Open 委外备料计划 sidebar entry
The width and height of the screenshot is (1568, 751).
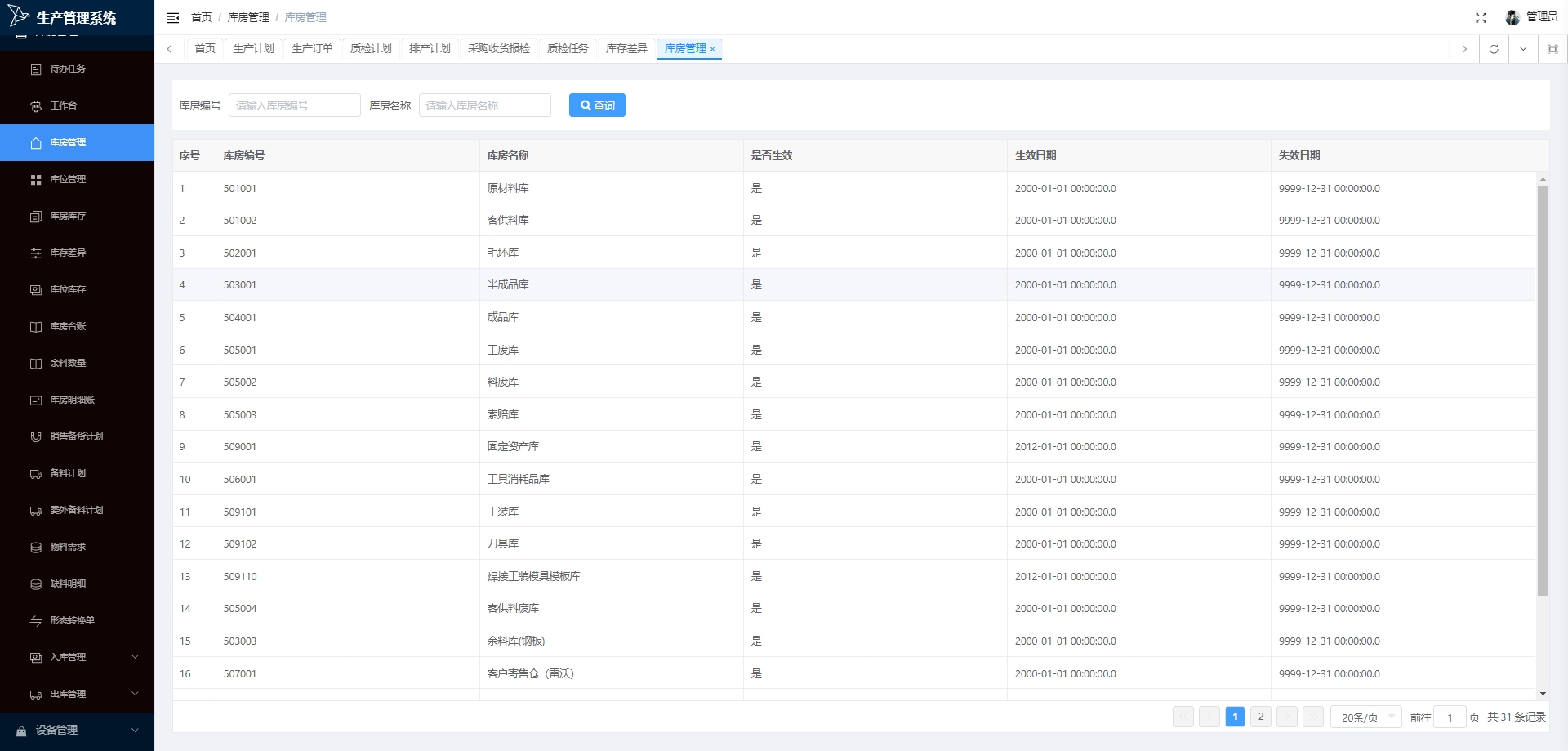[x=77, y=511]
